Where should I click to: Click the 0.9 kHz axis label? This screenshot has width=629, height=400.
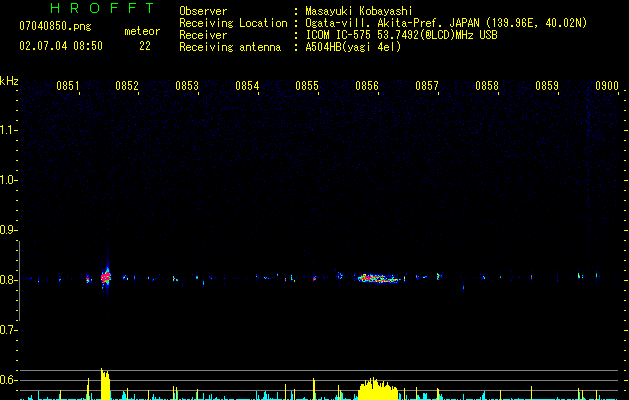[7, 230]
